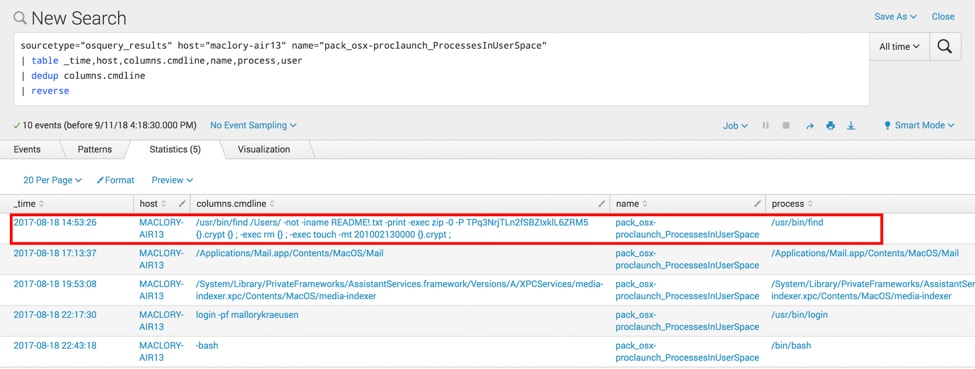Viewport: 975px width, 369px height.
Task: Edit name column pencil icon
Action: 757,203
